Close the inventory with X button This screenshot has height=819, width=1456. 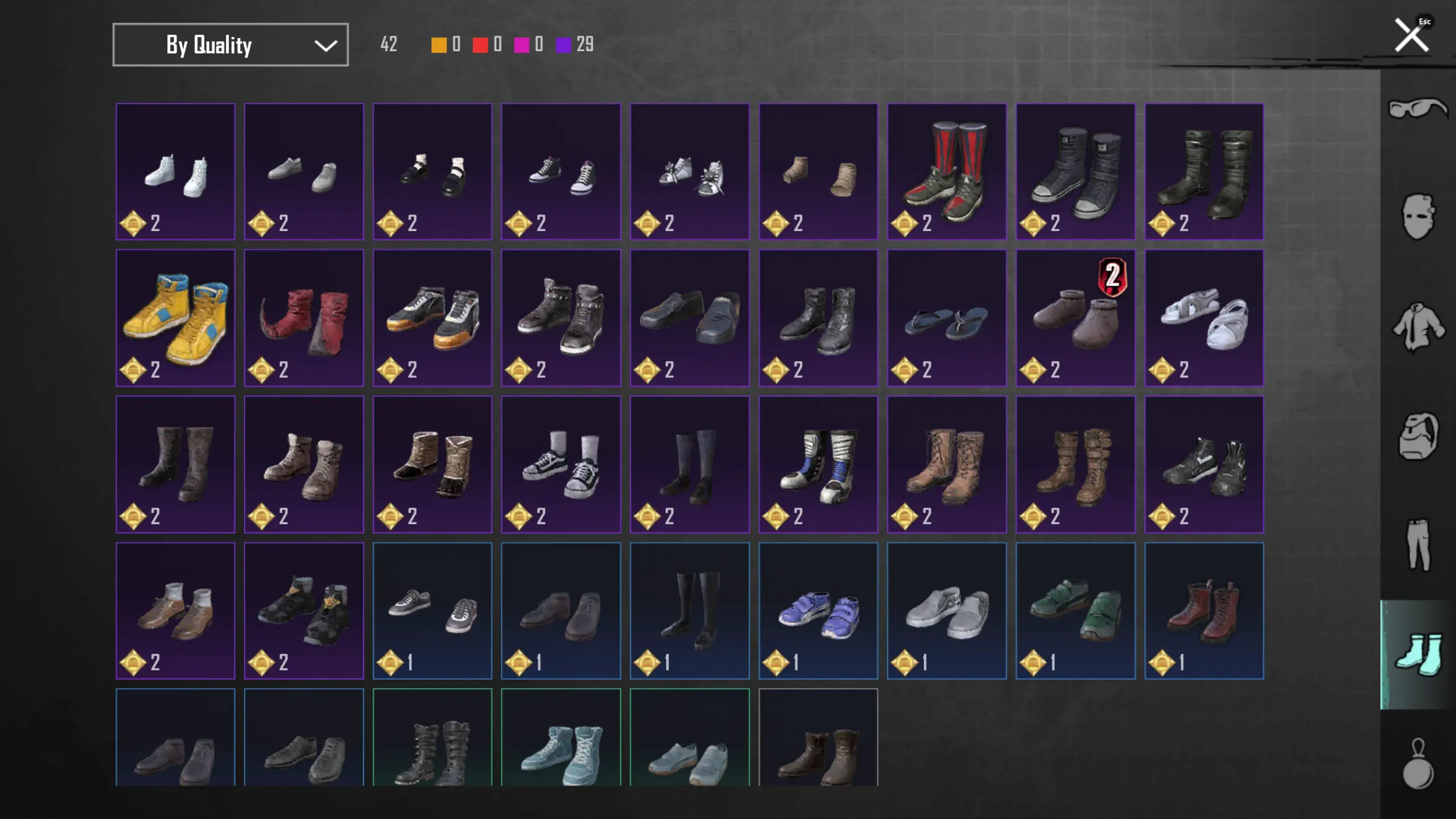tap(1412, 35)
